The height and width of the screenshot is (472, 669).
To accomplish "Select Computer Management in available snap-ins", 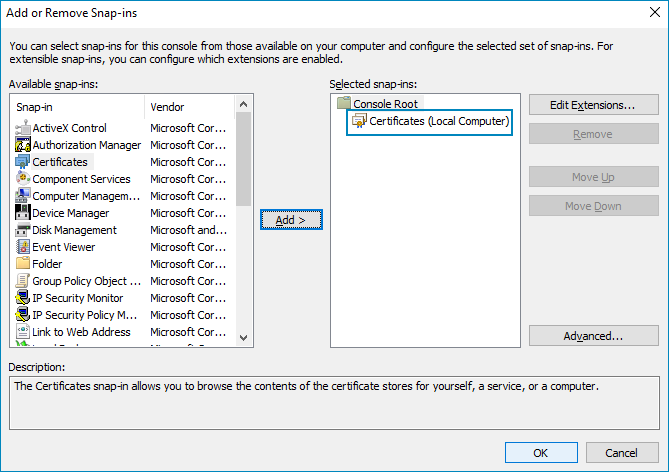I will [86, 196].
